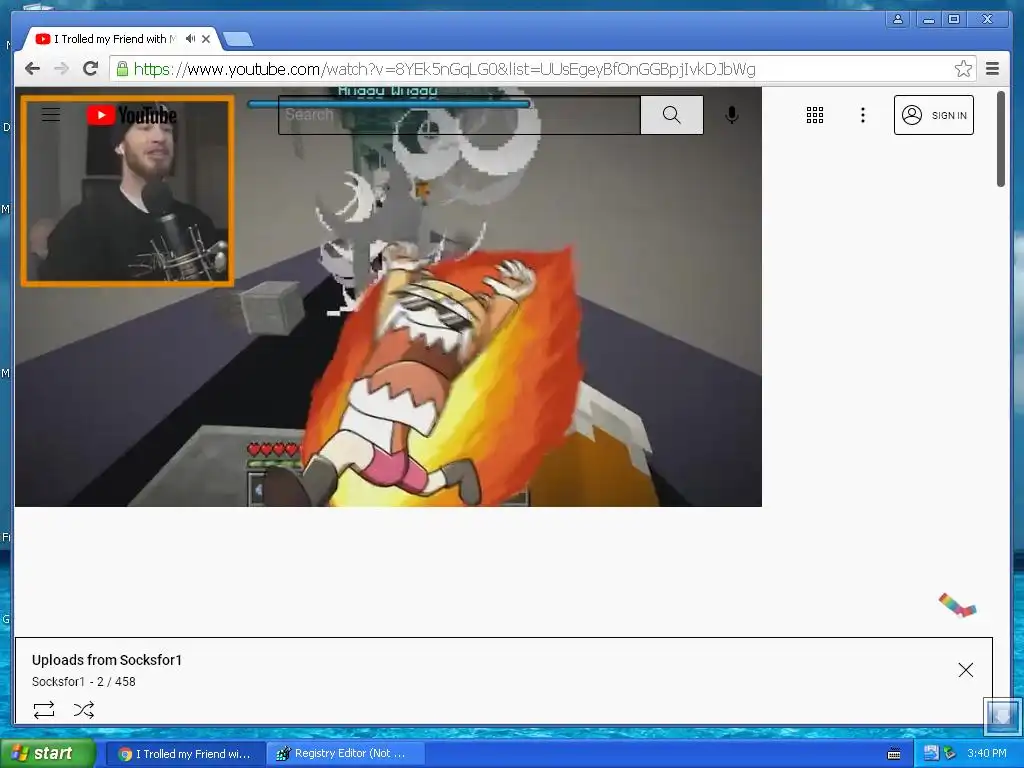The height and width of the screenshot is (768, 1024).
Task: Select the youtube.com URL in address bar
Action: tap(444, 69)
